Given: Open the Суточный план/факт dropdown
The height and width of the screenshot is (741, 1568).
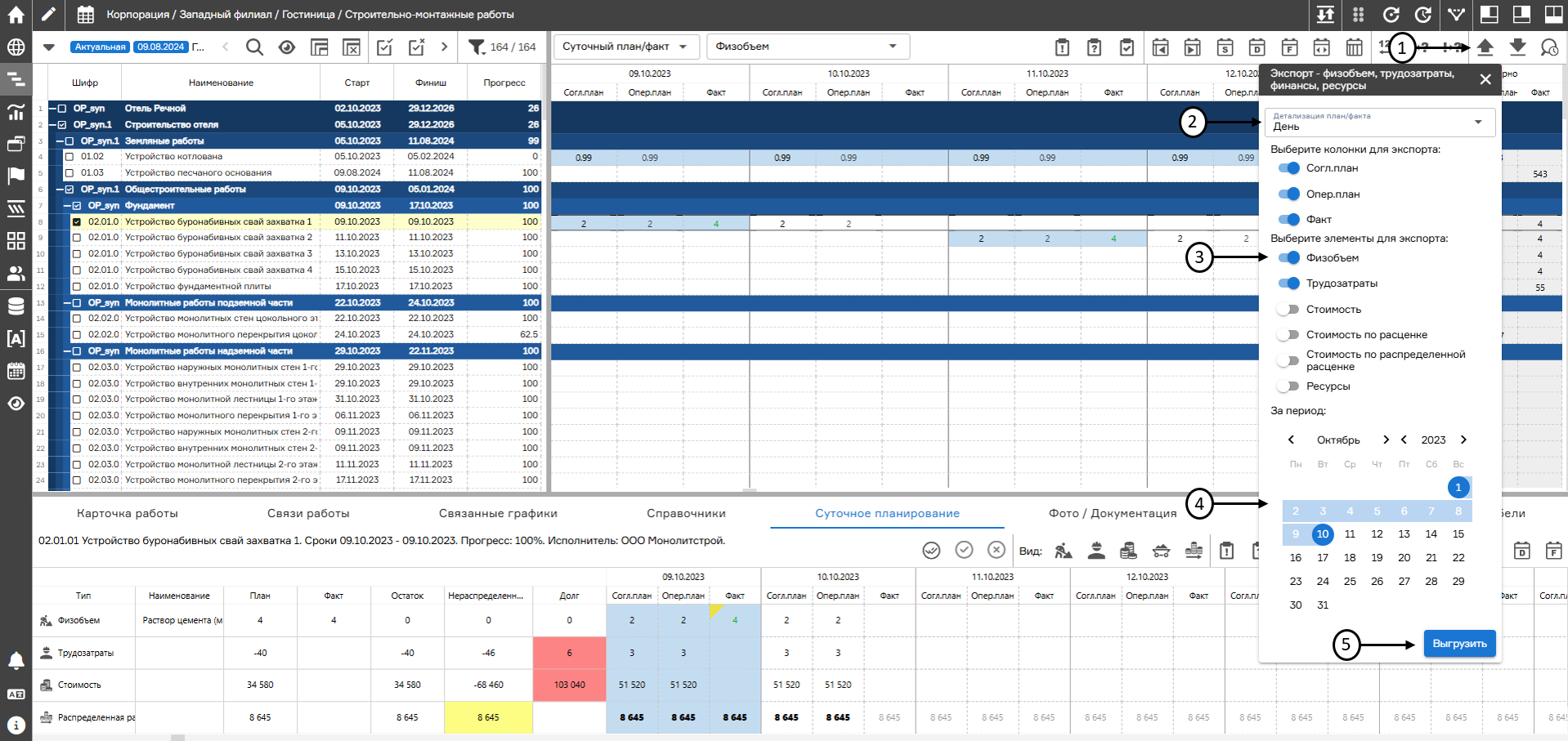Looking at the screenshot, I should pos(626,47).
